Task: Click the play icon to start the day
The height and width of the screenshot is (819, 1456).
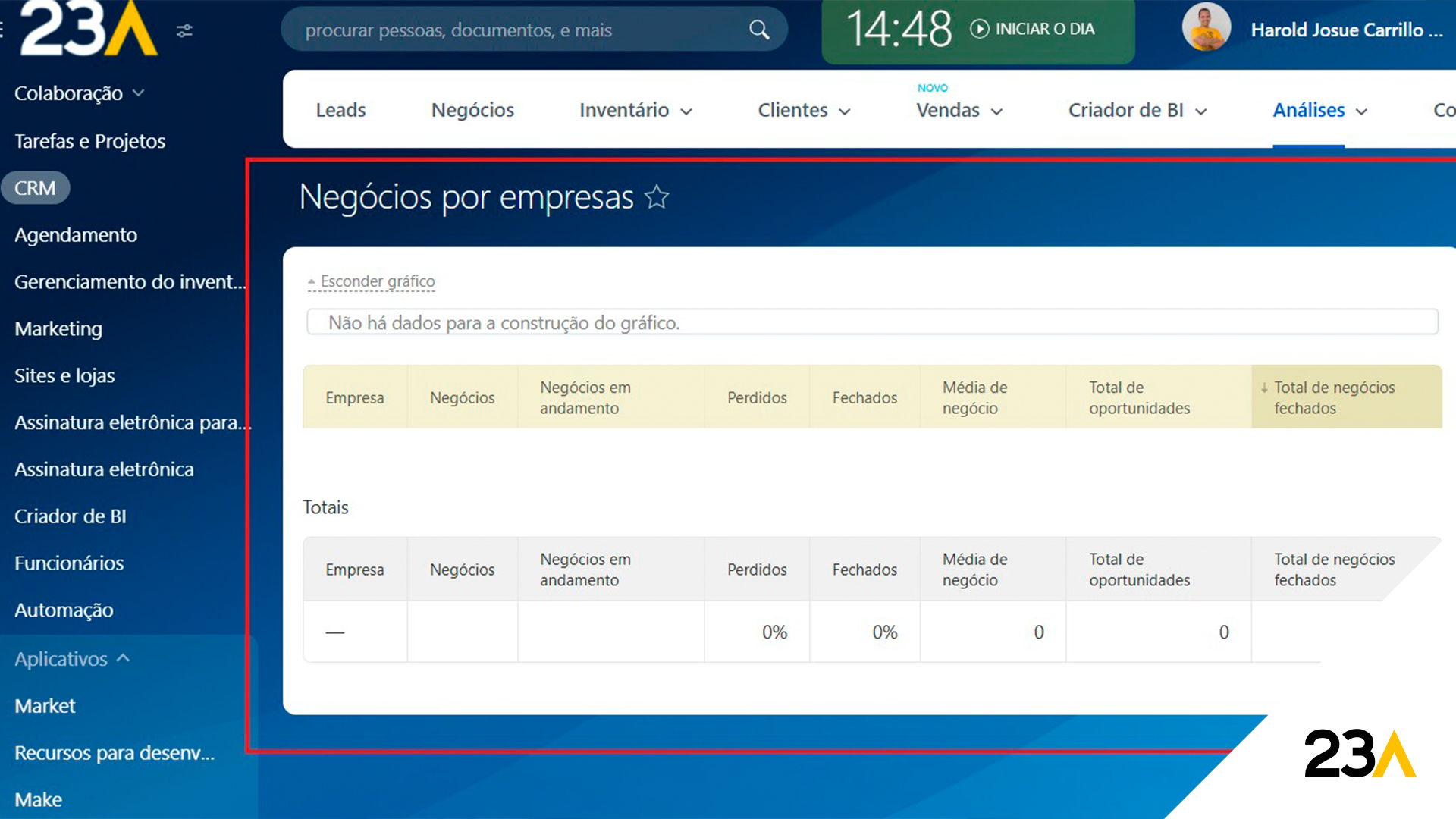Action: coord(979,29)
